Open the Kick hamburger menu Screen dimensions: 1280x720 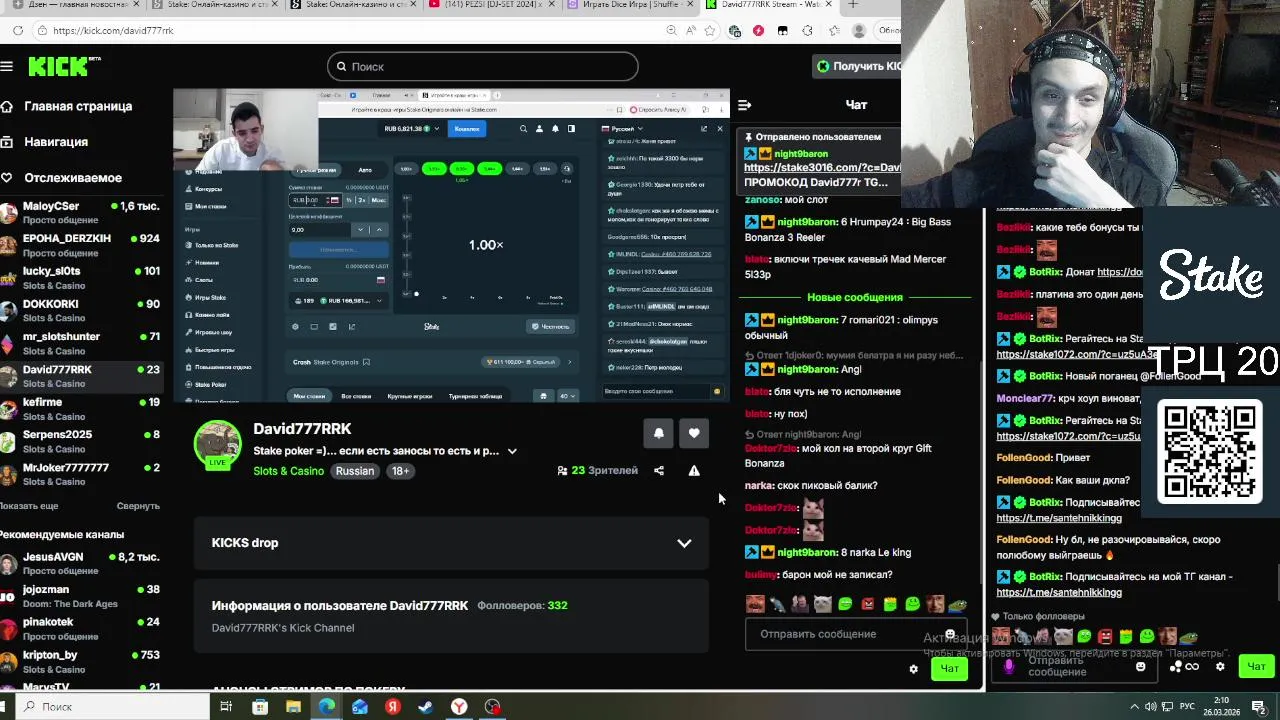coord(7,66)
